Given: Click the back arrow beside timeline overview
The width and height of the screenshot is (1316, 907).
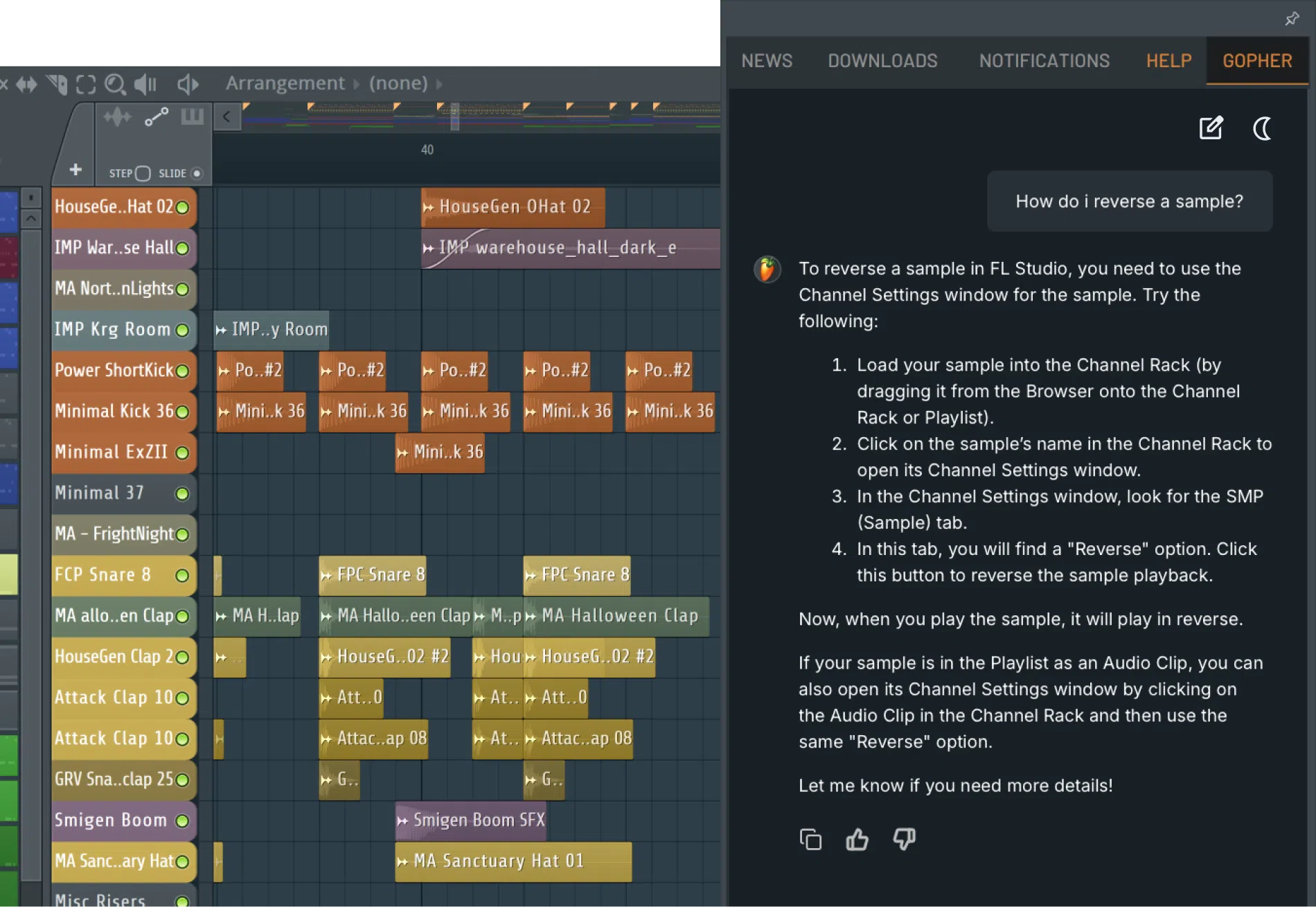Looking at the screenshot, I should [x=226, y=116].
